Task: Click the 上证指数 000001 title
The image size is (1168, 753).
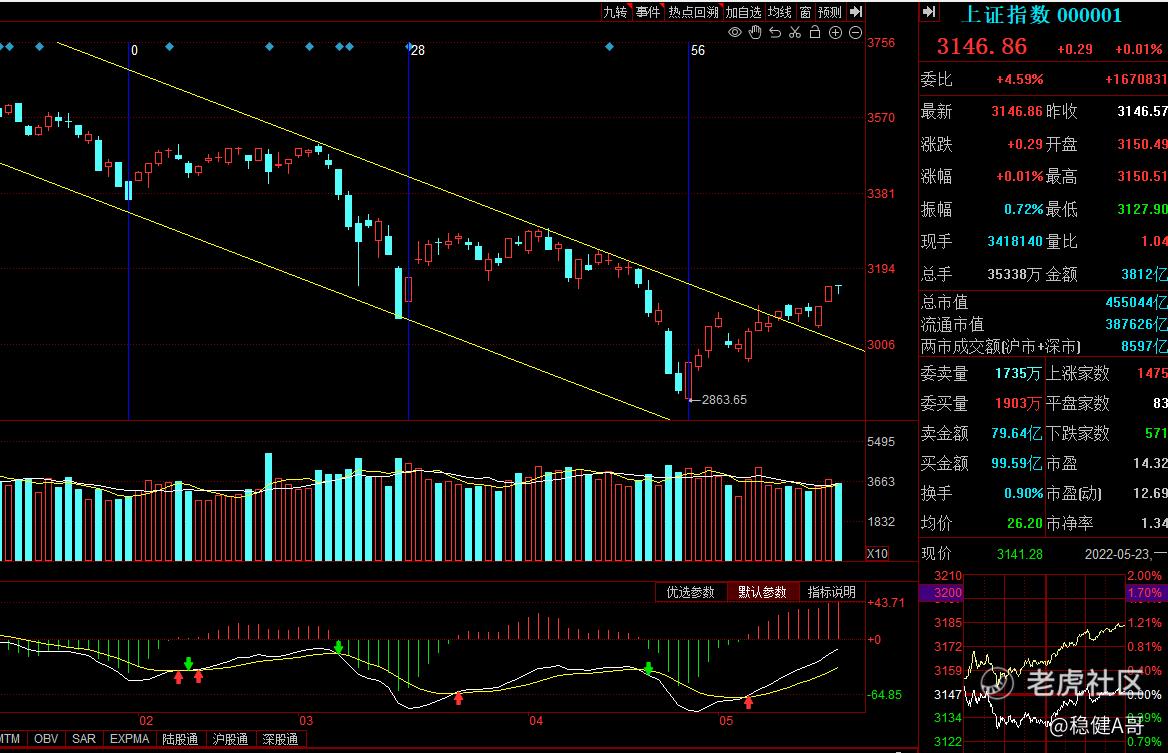Action: [1041, 14]
